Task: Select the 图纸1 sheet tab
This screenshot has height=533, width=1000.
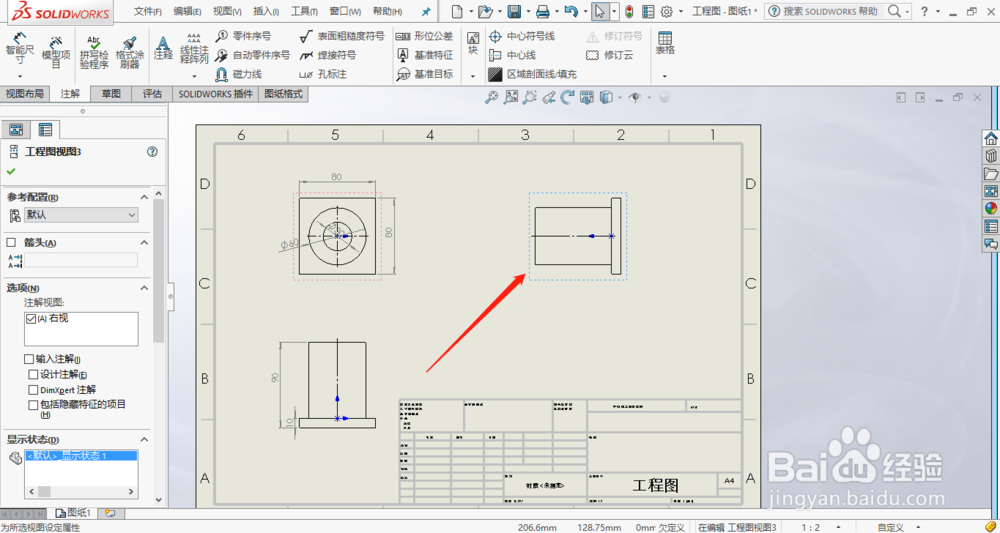Action: click(74, 513)
